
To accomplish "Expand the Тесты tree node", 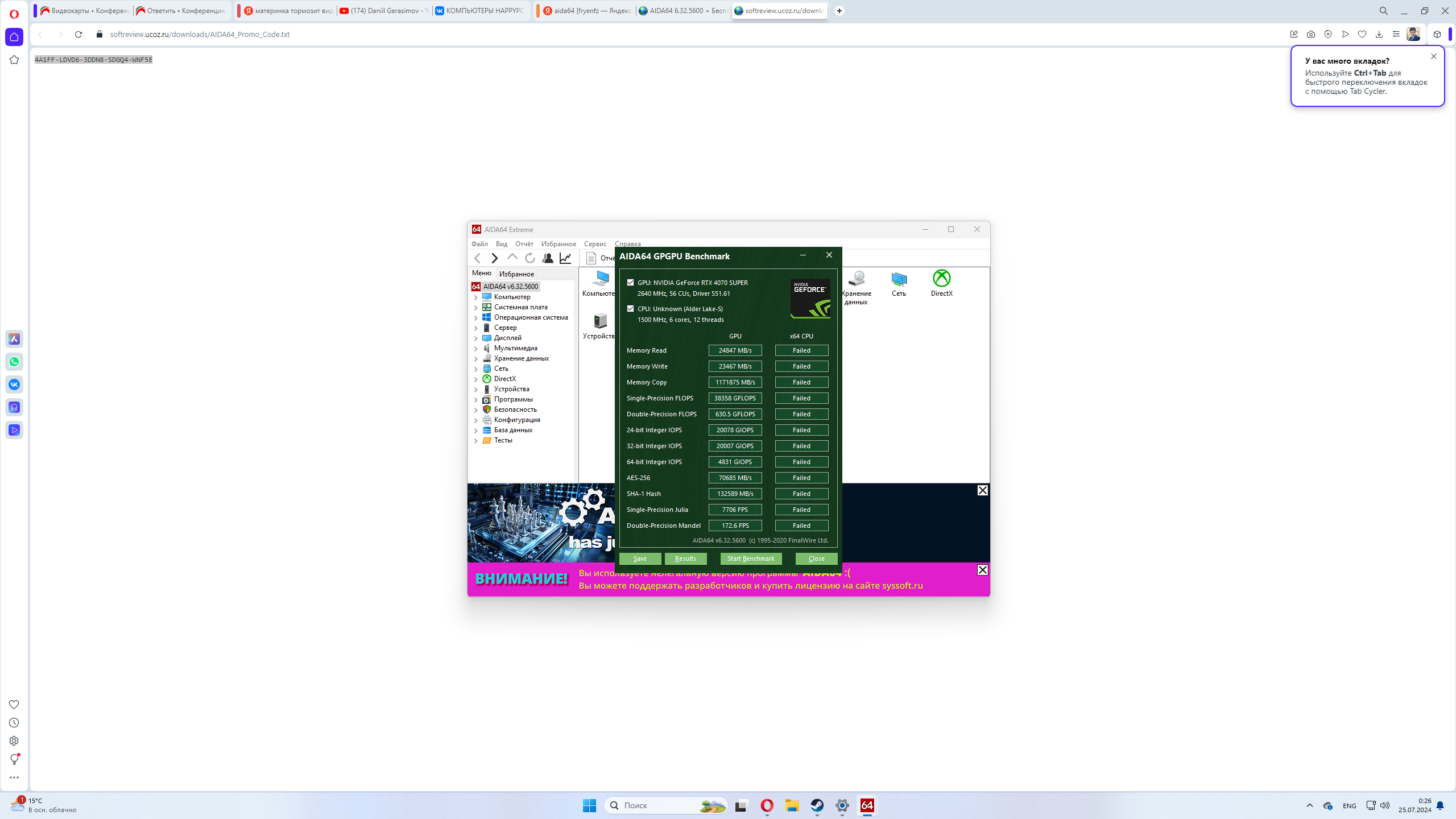I will point(476,441).
